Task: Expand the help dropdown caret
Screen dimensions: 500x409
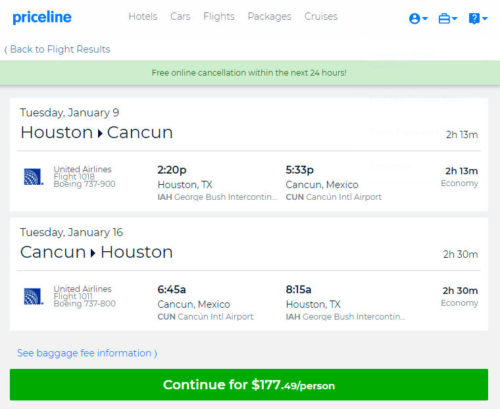Action: pyautogui.click(x=485, y=19)
